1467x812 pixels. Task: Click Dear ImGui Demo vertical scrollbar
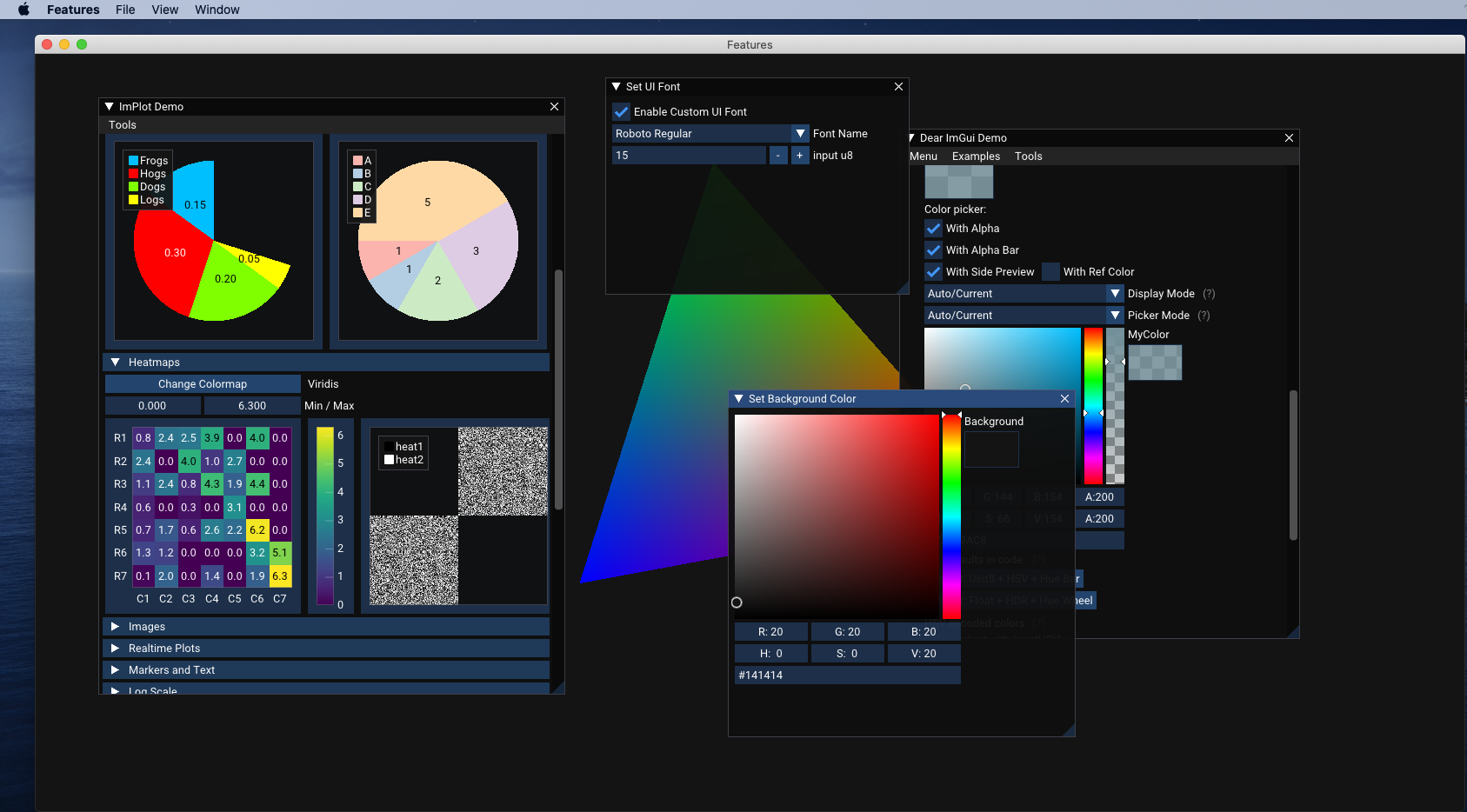tap(1293, 465)
